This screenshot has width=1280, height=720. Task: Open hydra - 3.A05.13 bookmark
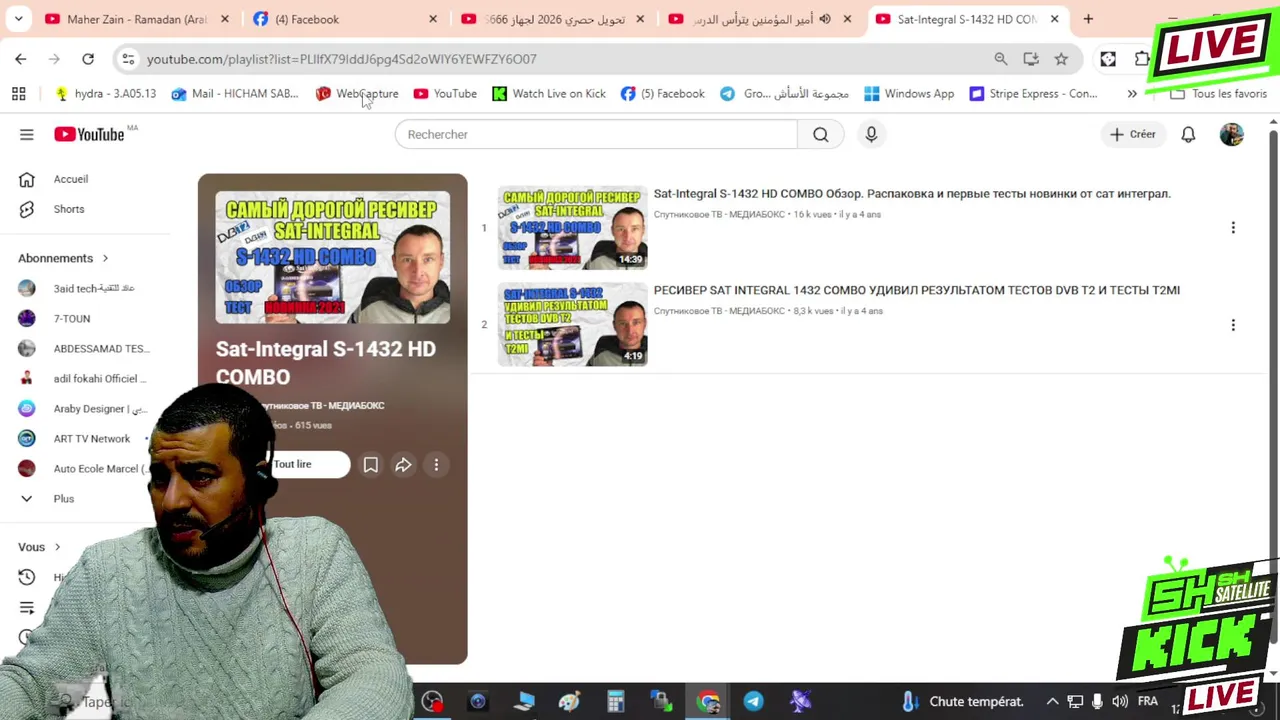(106, 94)
